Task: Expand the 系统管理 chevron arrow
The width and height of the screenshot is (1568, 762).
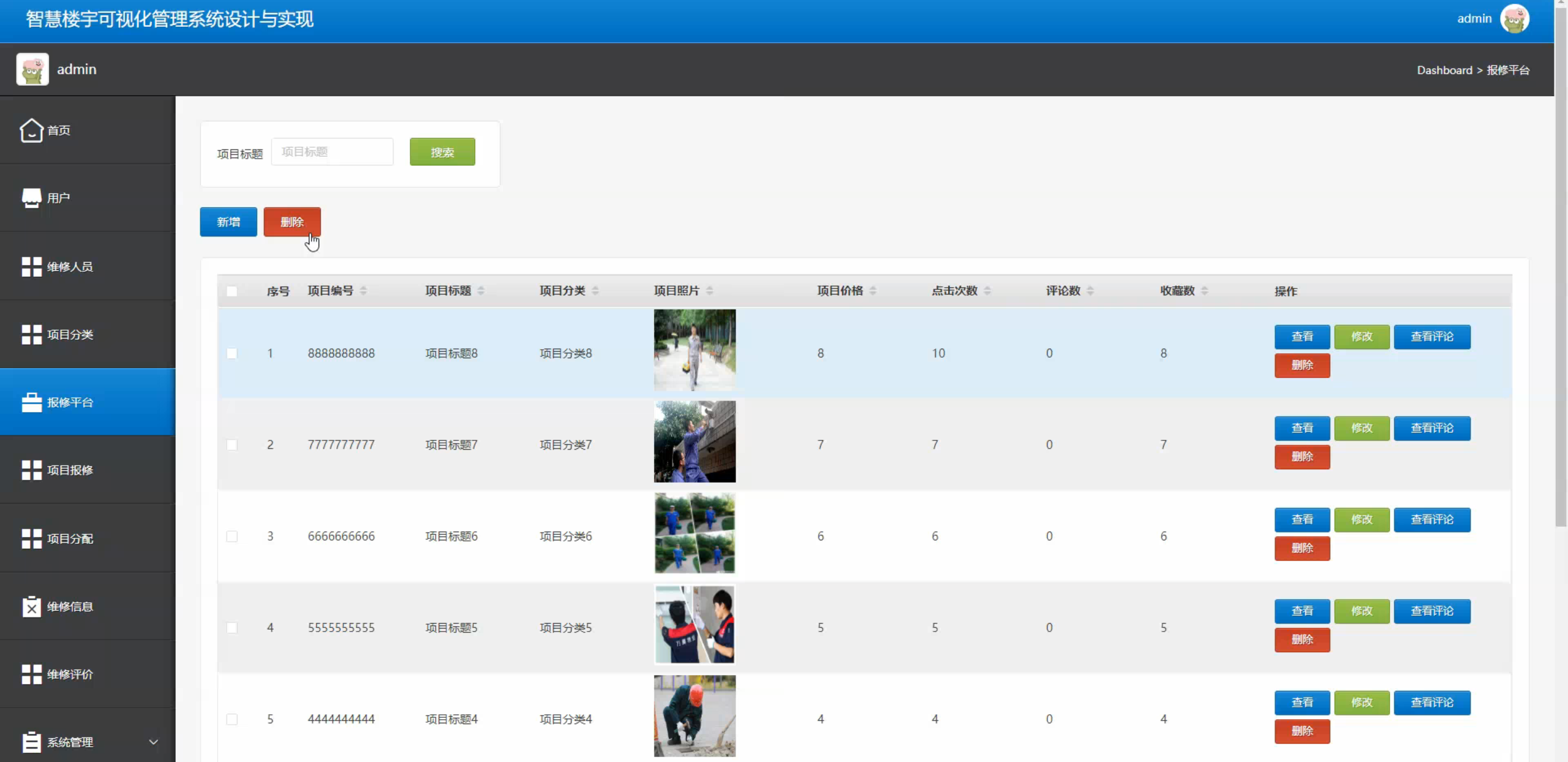Action: click(x=153, y=742)
